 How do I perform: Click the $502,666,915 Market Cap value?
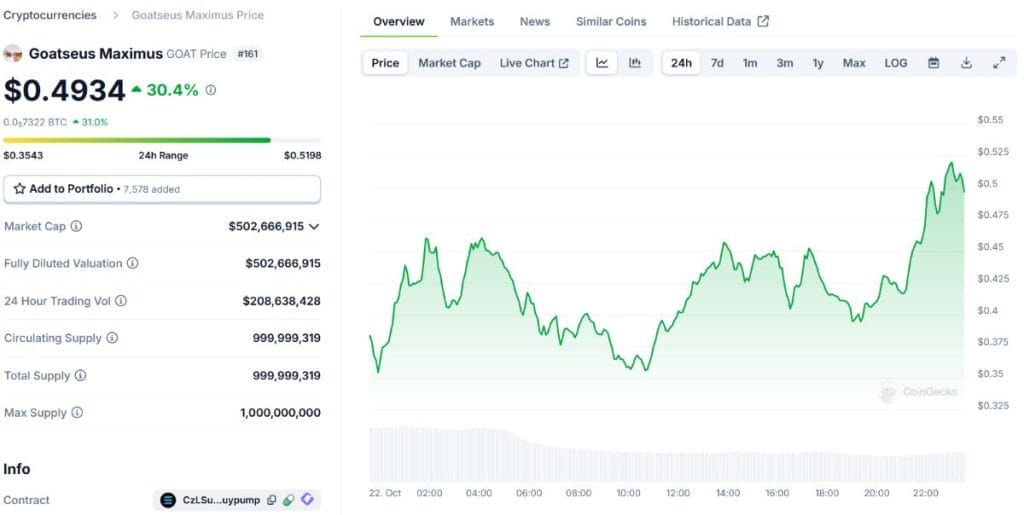coord(266,226)
